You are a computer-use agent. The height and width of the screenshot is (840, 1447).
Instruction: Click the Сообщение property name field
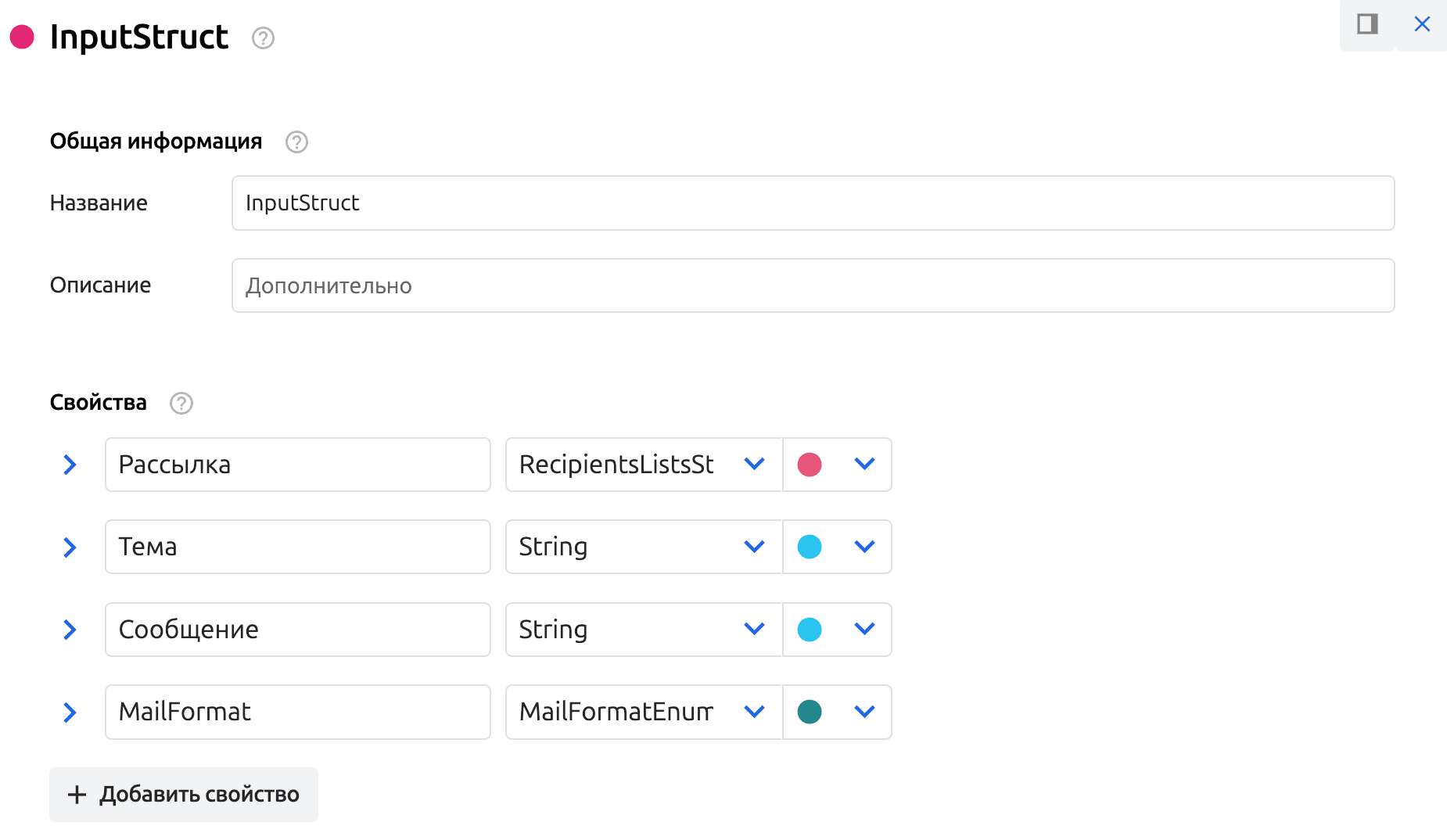click(x=297, y=630)
